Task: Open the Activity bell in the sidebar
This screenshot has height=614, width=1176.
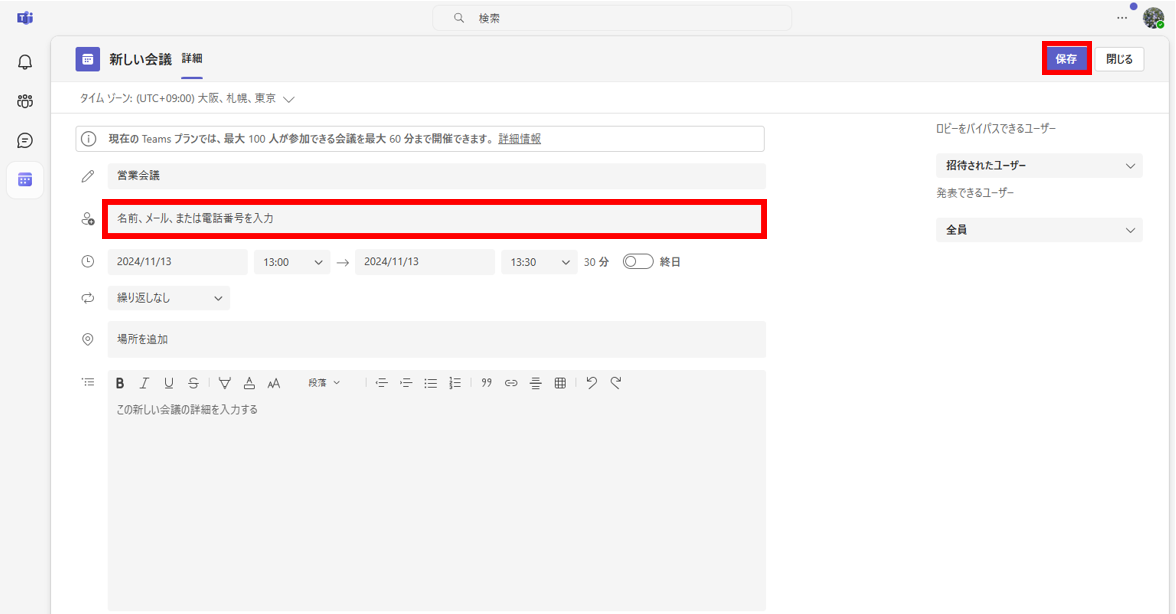Action: 25,62
